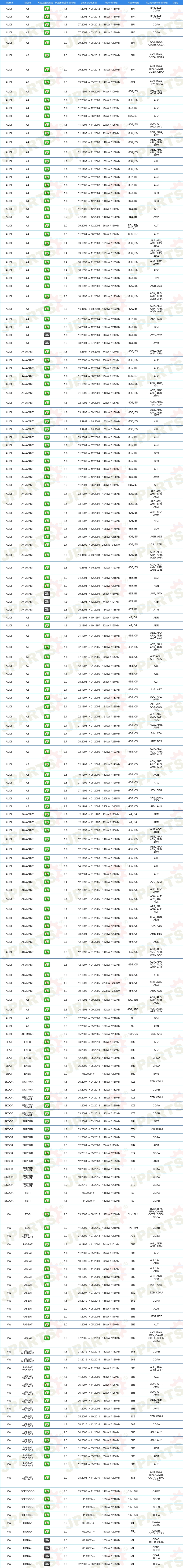Image resolution: width=183 pixels, height=1568 pixels.
Task: Click diesel ON icon in AUDI A4 AVF, AWX row
Action: (47, 335)
